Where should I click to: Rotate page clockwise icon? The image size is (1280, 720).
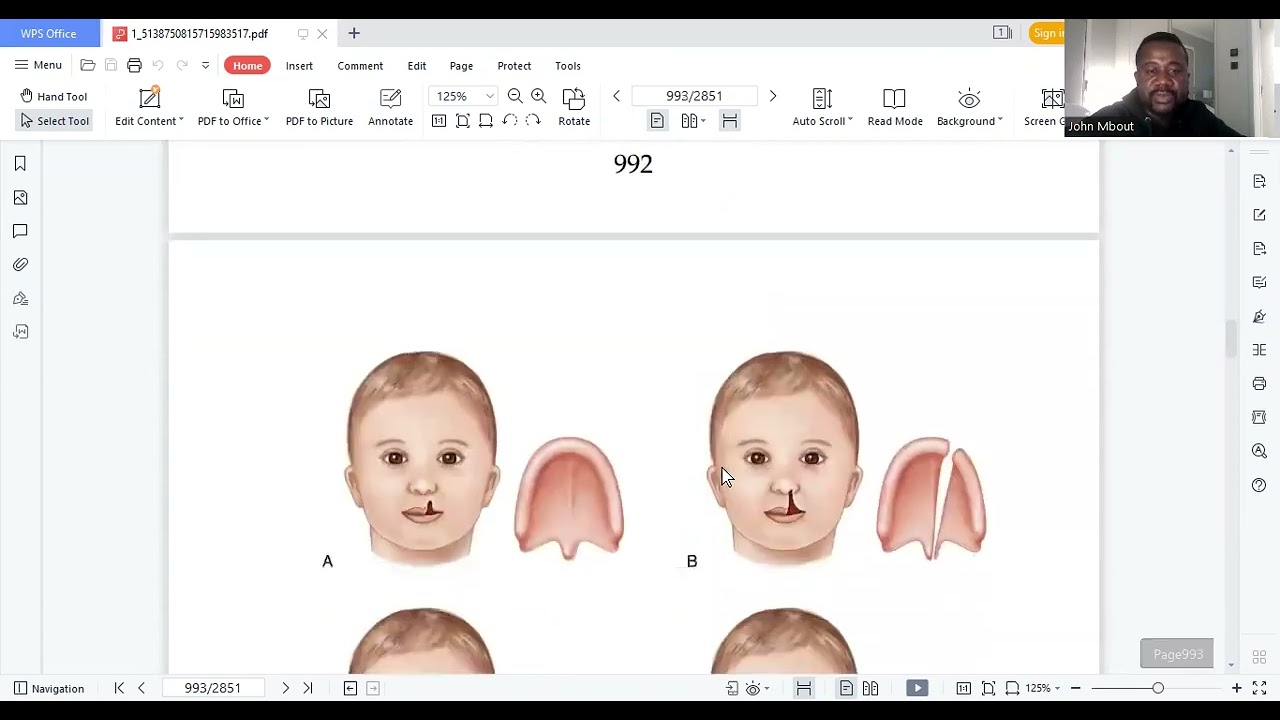click(x=533, y=121)
